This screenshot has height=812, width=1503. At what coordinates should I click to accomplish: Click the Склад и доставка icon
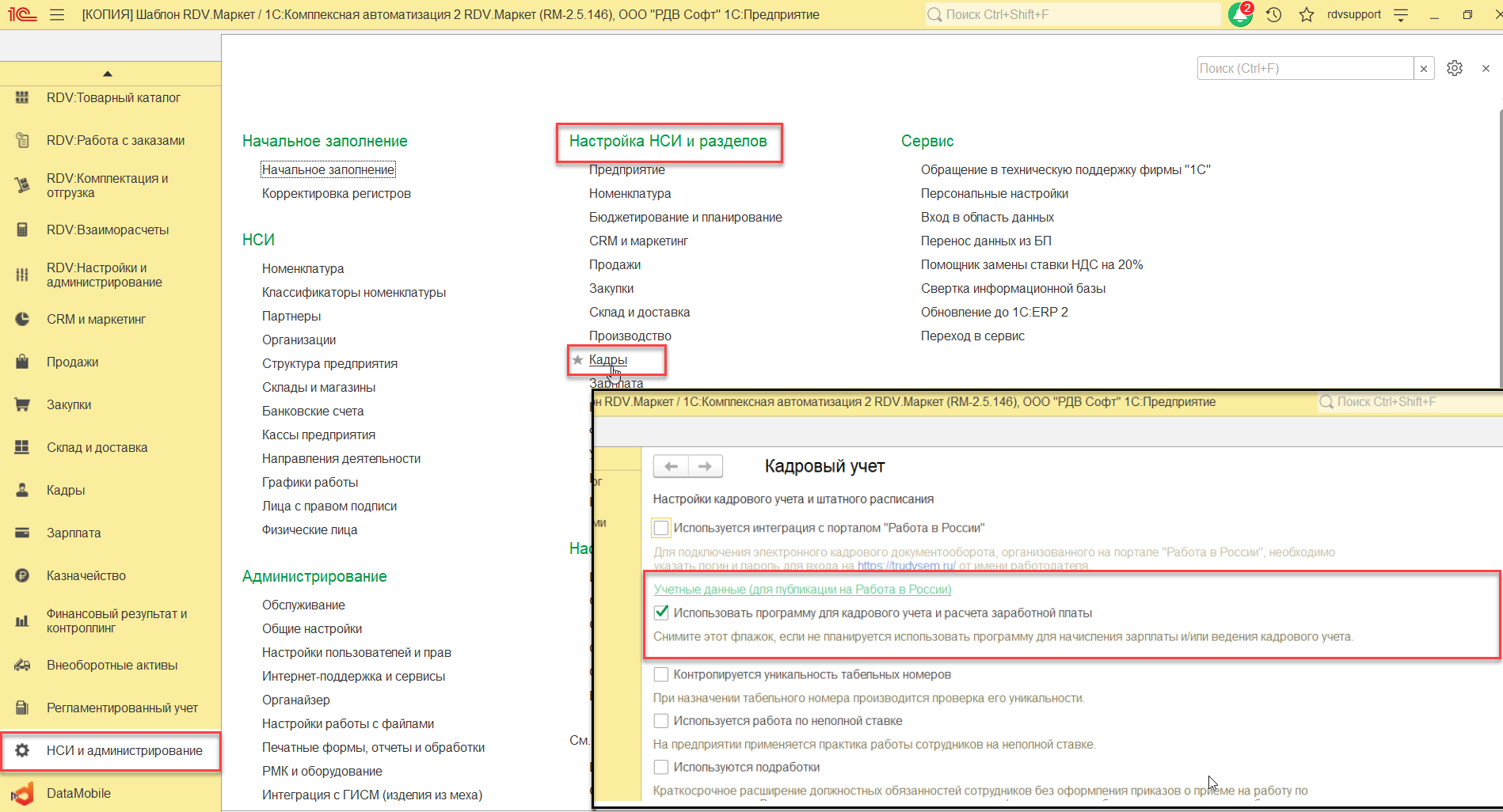click(x=22, y=447)
